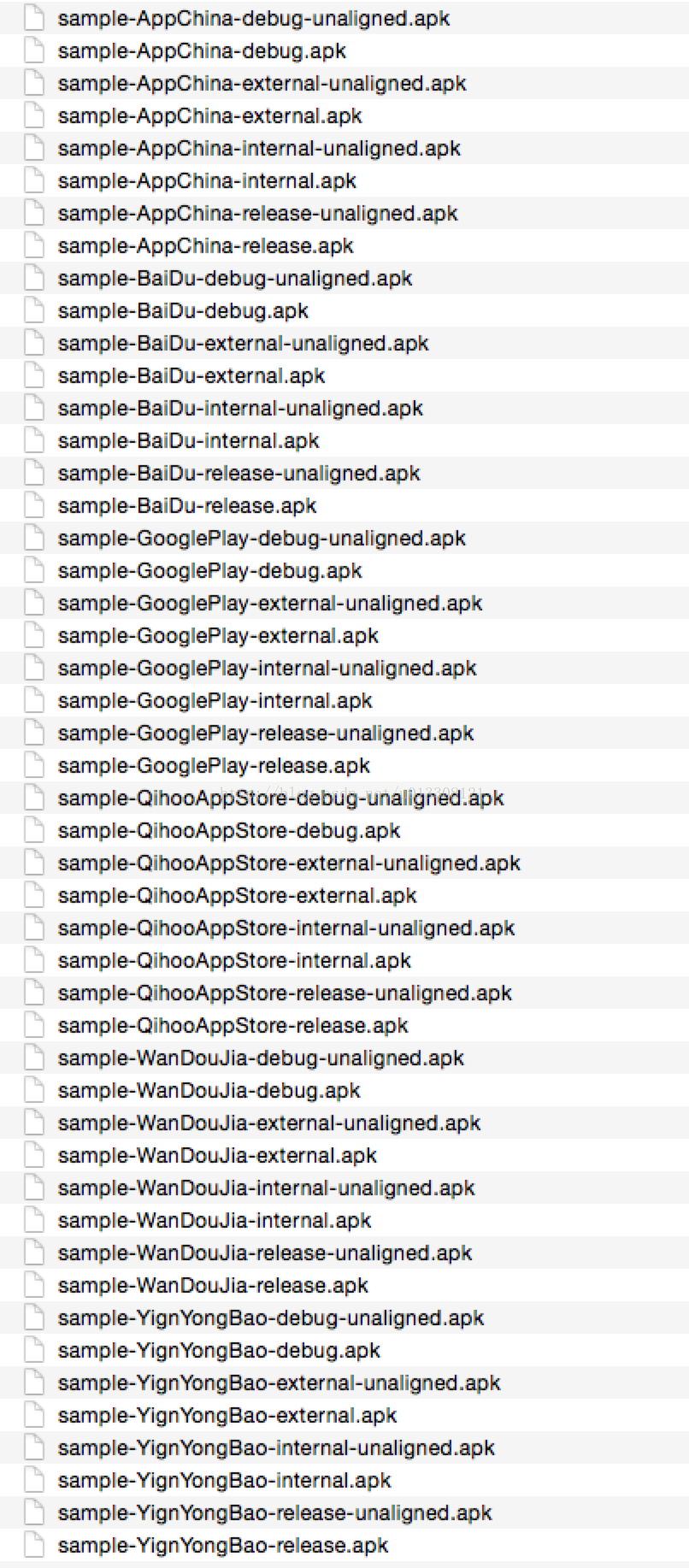The image size is (689, 1568).
Task: Click file icon of sample-QihooAppStore-debug-unaligned.apk
Action: (34, 798)
